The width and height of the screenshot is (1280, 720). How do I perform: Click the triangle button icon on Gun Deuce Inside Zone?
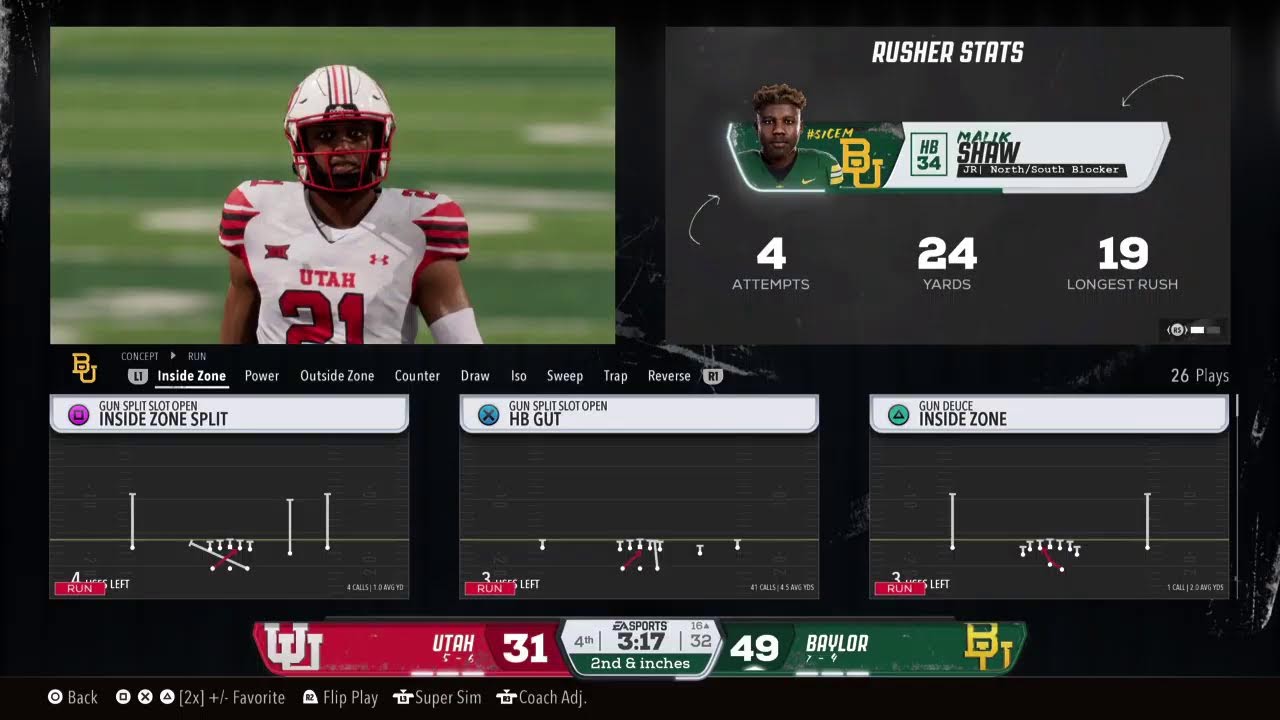898,414
